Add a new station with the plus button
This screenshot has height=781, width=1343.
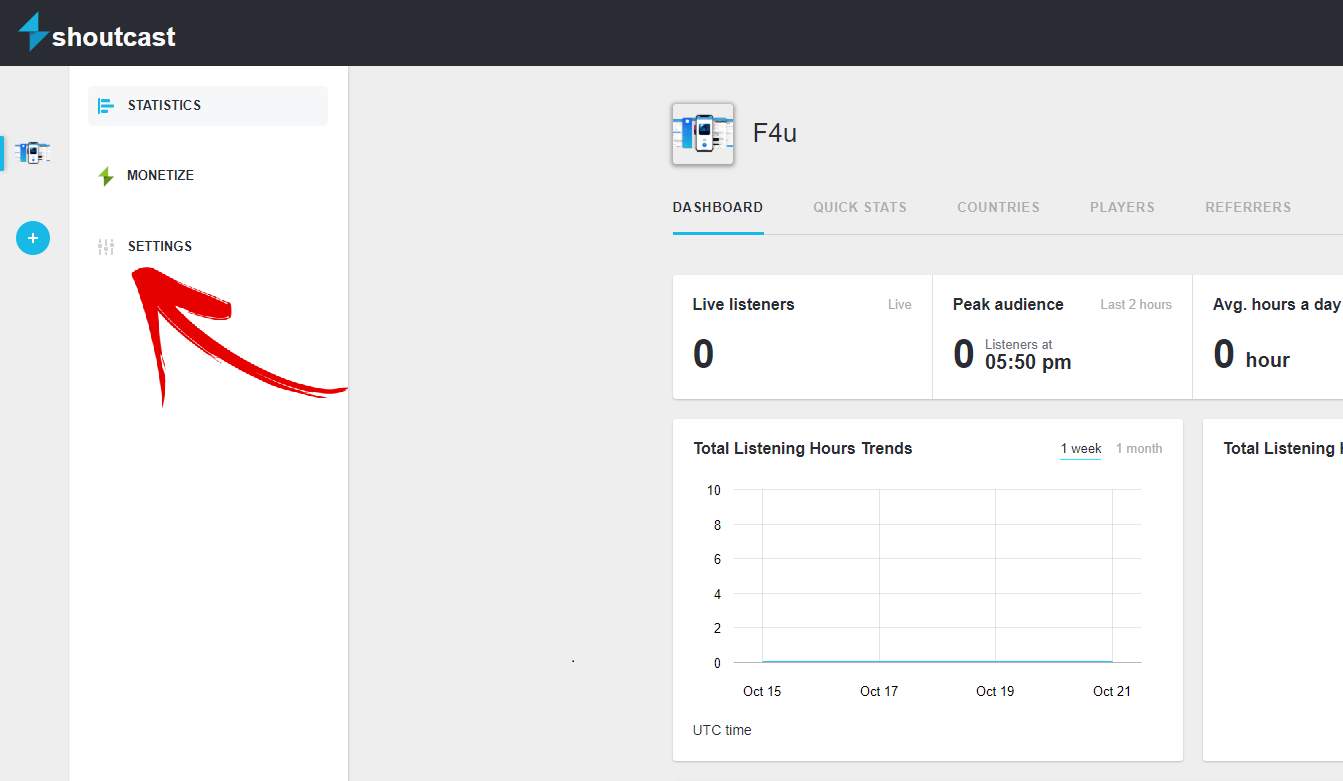coord(33,238)
